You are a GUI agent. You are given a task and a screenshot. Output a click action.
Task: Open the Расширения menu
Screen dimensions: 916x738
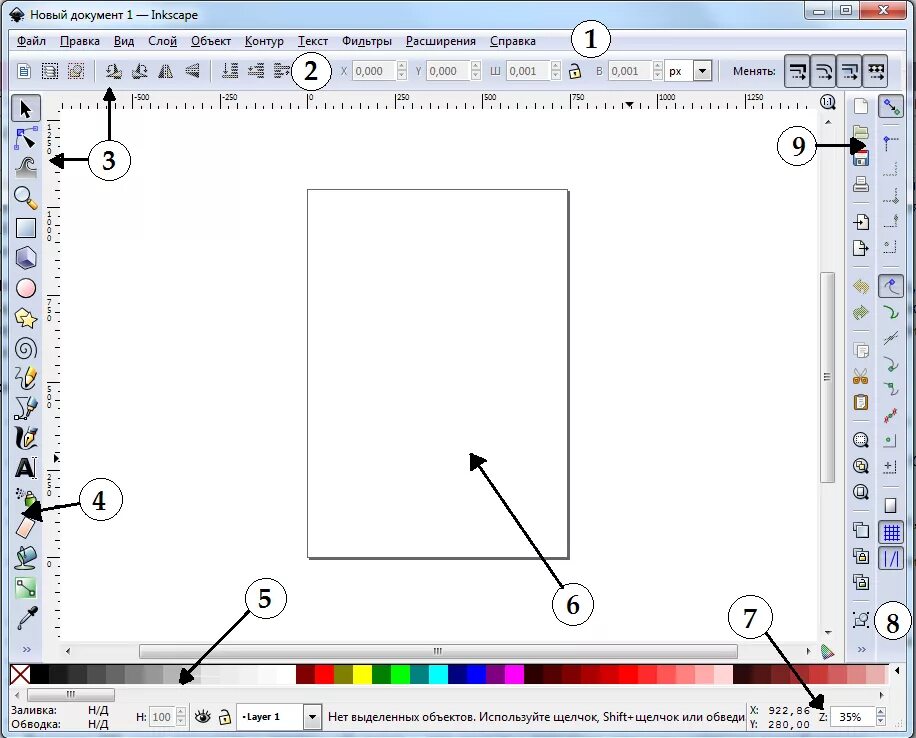tap(441, 41)
